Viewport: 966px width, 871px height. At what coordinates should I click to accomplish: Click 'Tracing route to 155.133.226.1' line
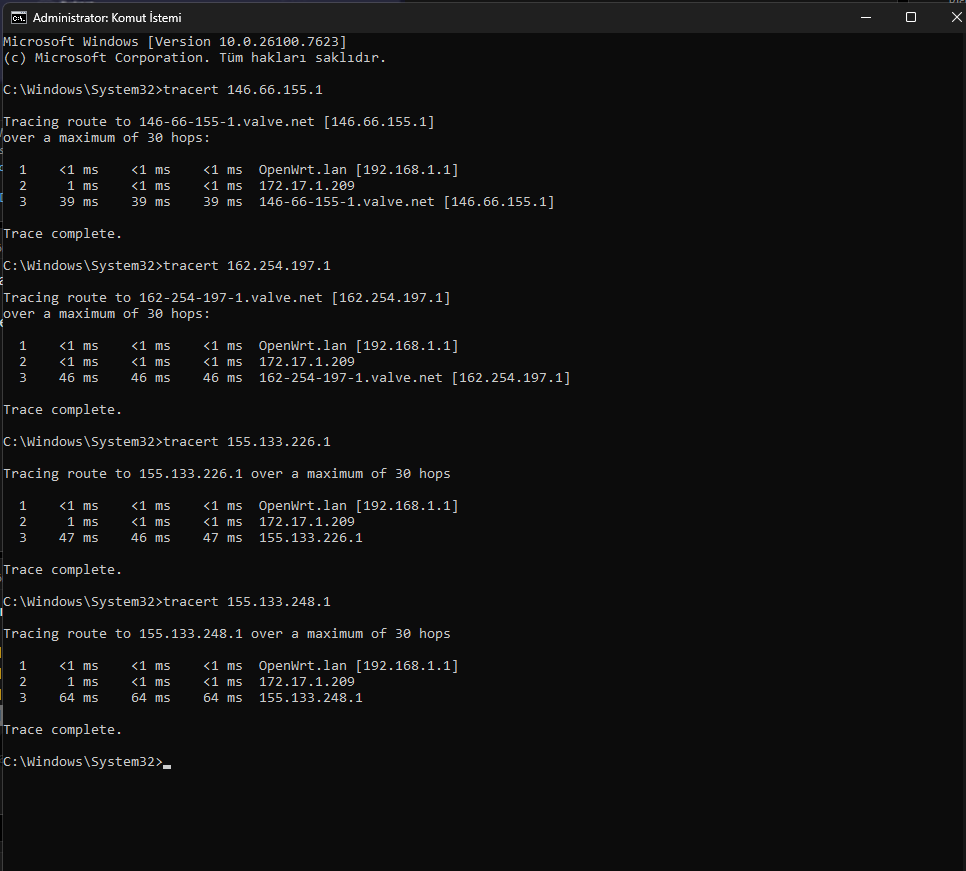tap(227, 474)
